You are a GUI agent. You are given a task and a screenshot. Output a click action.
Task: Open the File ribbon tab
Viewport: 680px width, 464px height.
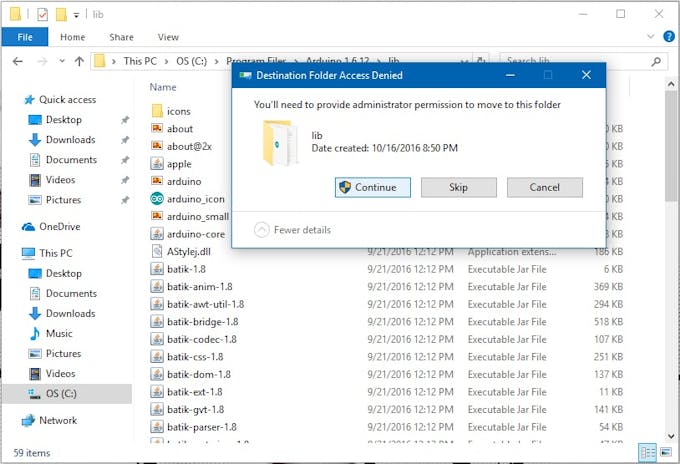[25, 37]
